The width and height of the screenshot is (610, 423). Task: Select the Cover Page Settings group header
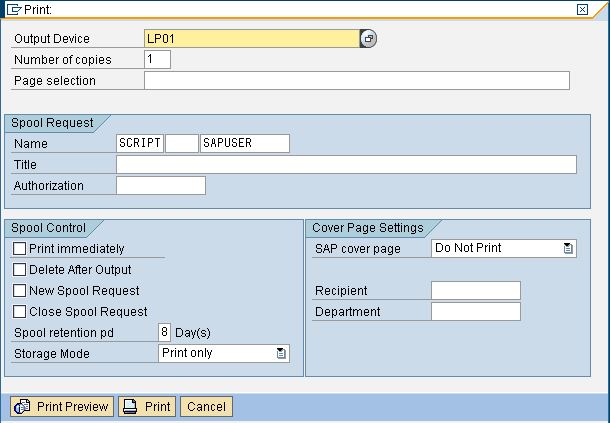click(x=368, y=228)
